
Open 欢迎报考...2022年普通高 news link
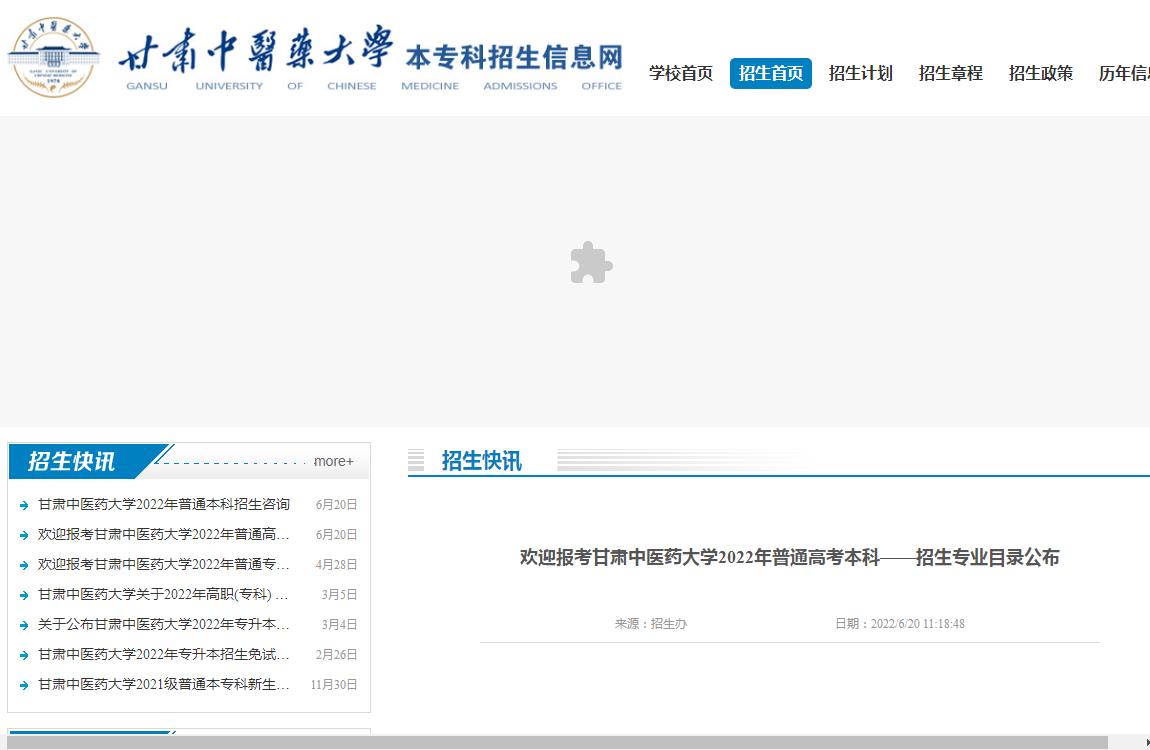(x=164, y=534)
